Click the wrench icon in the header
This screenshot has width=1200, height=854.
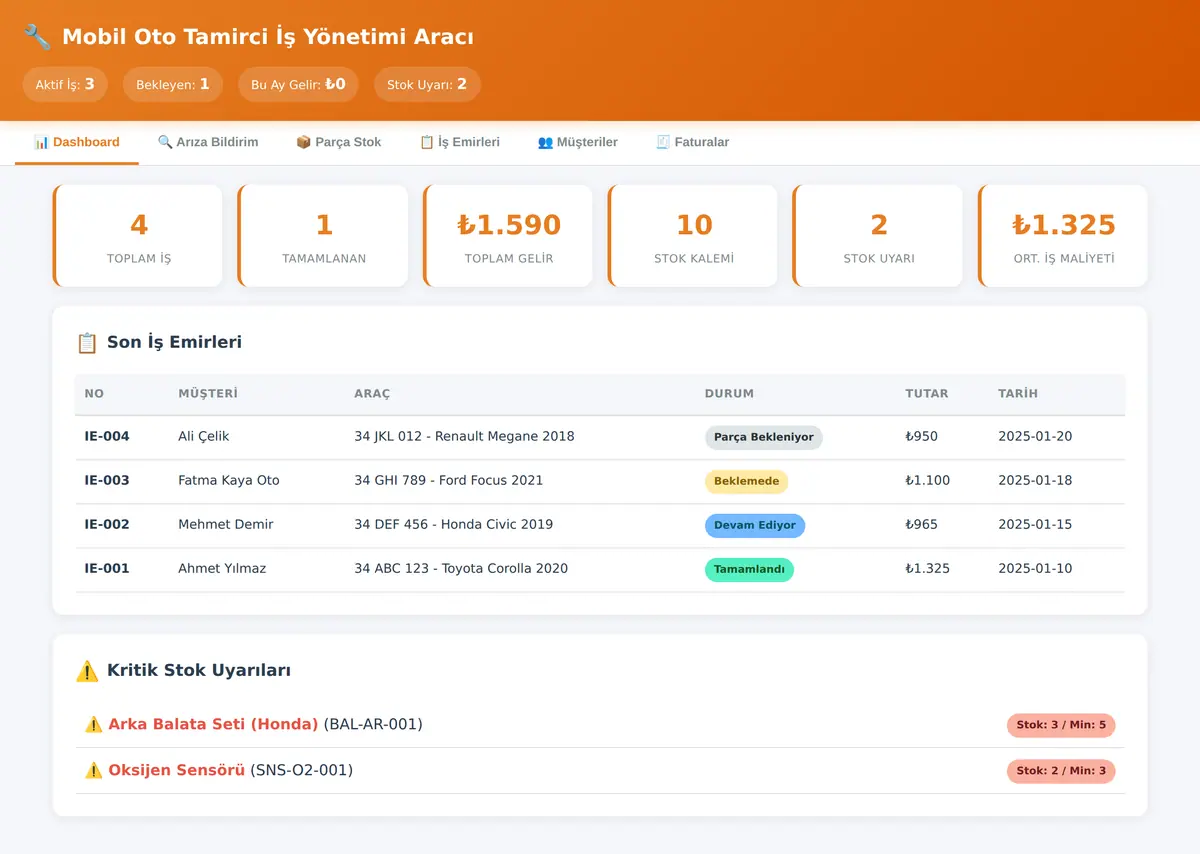(37, 37)
